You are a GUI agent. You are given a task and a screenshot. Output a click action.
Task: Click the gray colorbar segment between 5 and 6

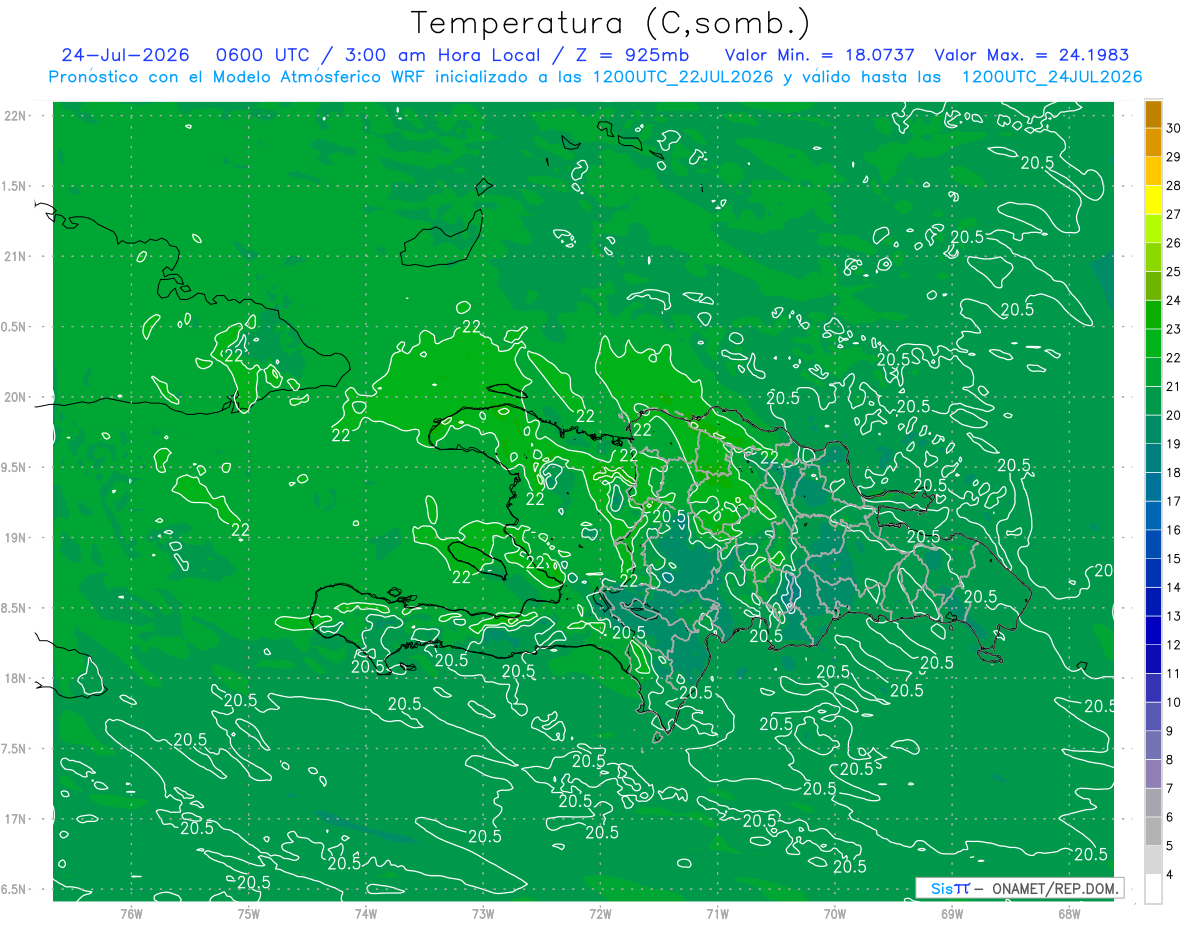(x=1153, y=832)
